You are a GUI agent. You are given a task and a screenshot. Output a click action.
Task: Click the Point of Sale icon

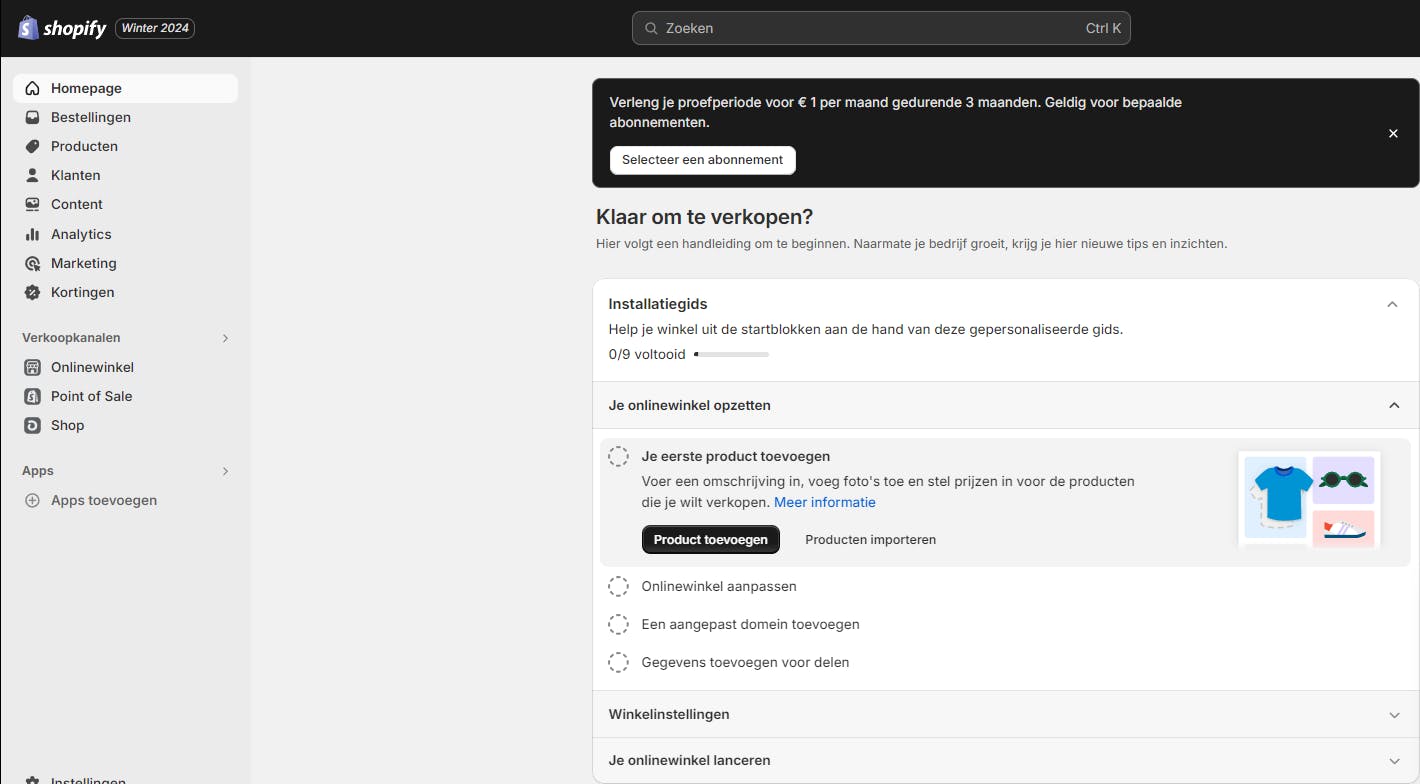click(32, 396)
